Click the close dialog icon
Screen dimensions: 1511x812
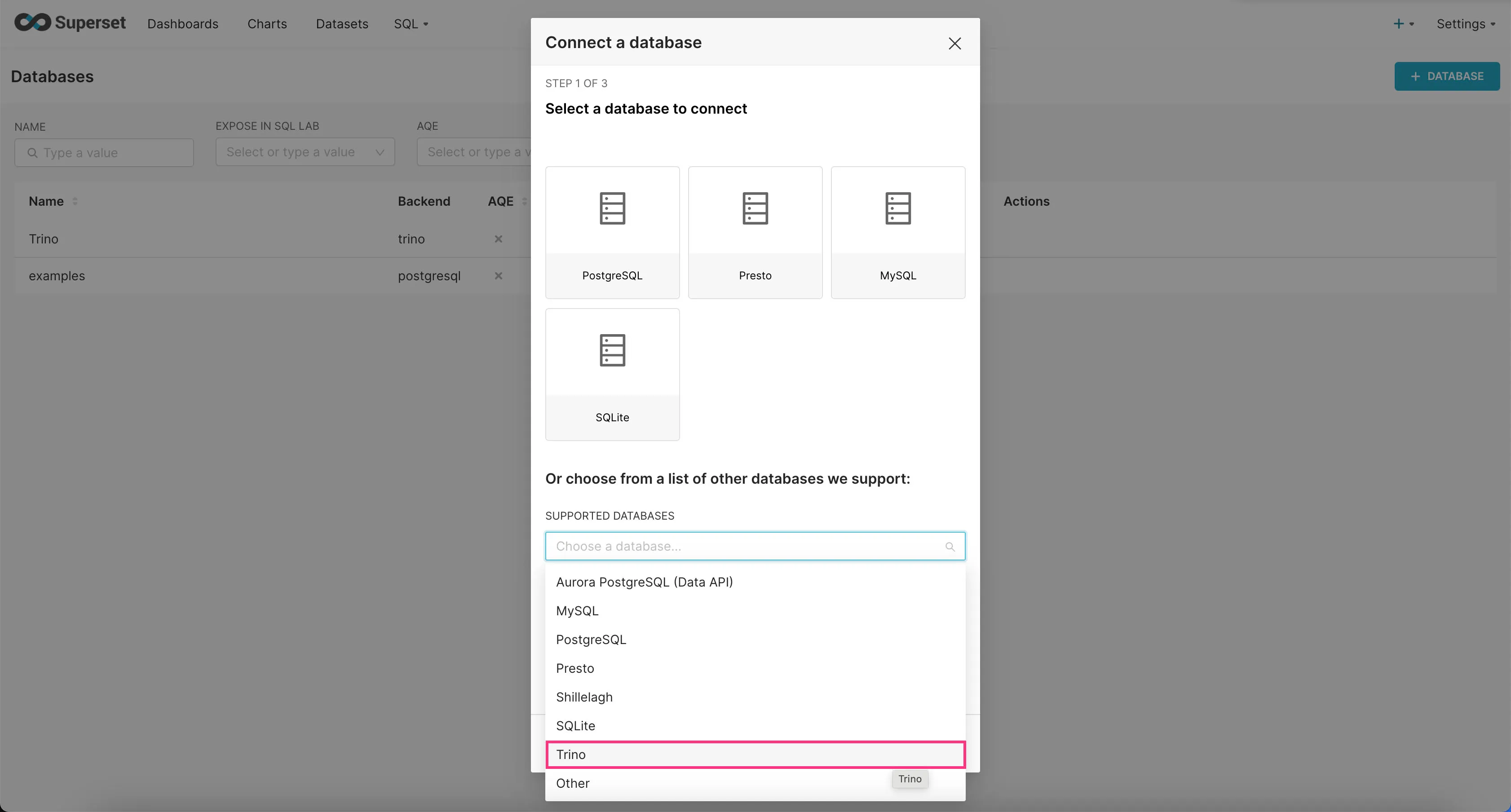(x=955, y=42)
